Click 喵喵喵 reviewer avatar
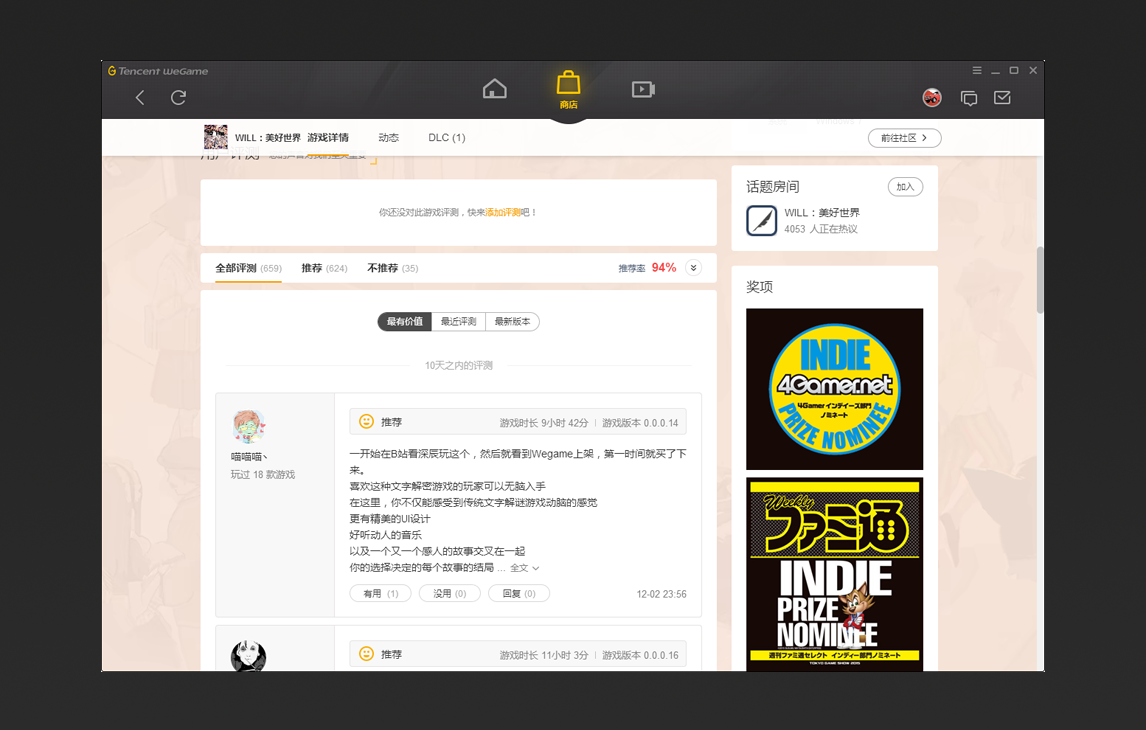Viewport: 1146px width, 730px height. [248, 427]
